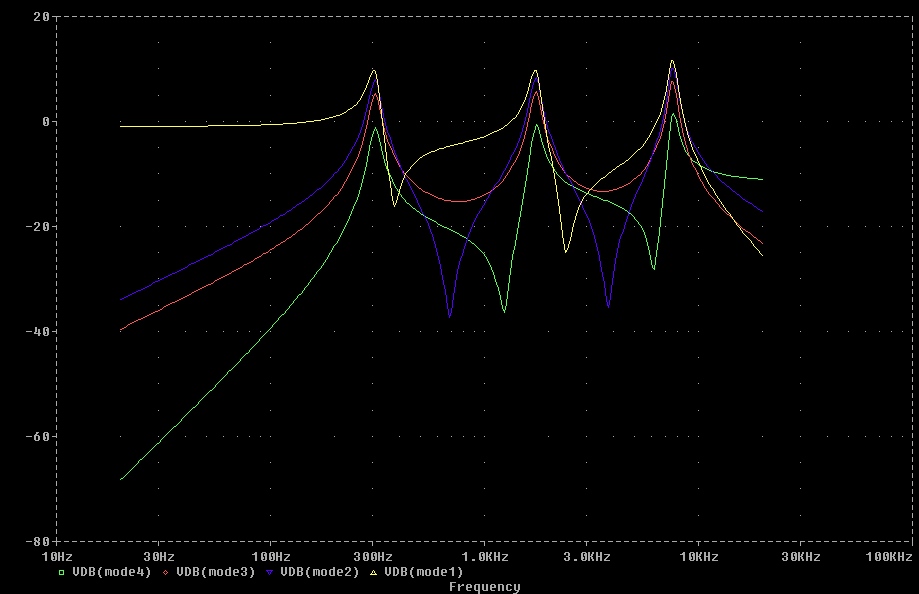
Task: Click the -80 y-axis tick label
Action: coord(37,541)
